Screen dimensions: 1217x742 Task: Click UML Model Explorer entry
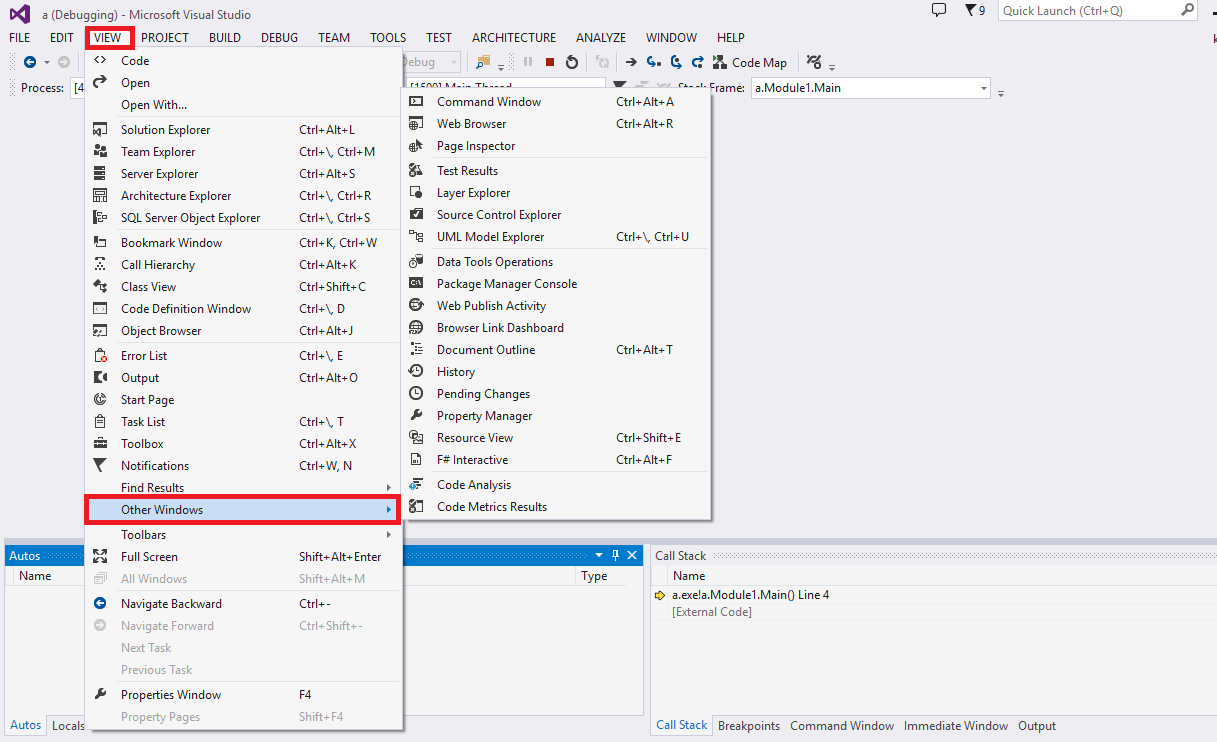pos(556,237)
